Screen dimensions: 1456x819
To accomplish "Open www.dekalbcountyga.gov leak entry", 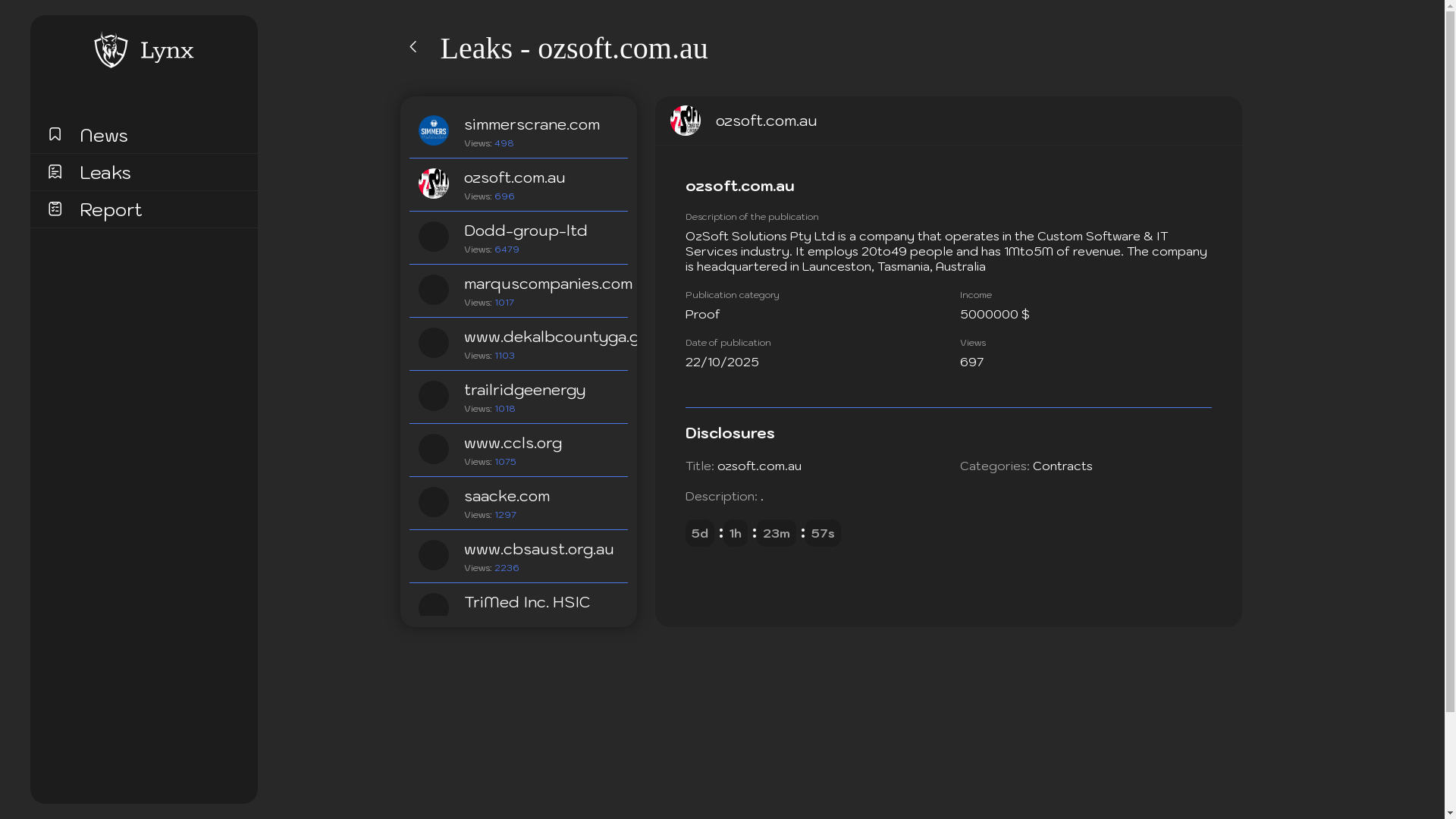I will point(551,337).
